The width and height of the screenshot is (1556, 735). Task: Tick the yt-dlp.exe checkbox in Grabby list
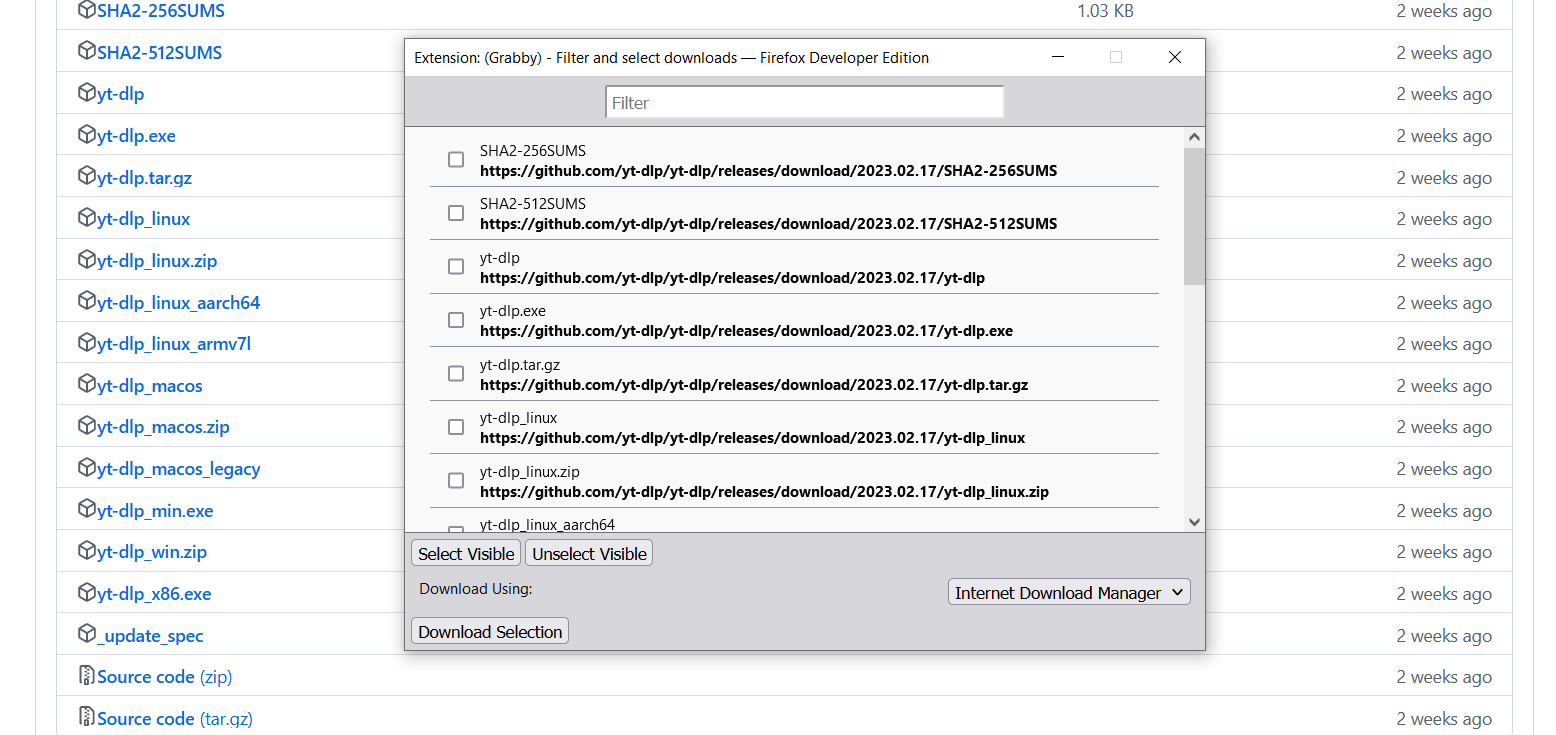point(456,320)
